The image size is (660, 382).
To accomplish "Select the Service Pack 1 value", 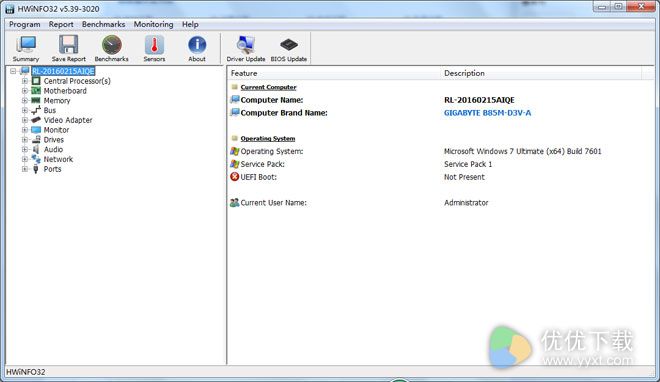I will (468, 164).
